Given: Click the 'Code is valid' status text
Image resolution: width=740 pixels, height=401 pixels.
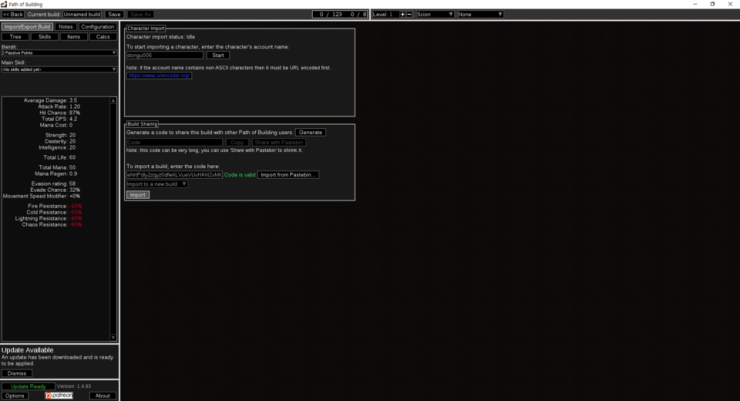Looking at the screenshot, I should tap(240, 175).
